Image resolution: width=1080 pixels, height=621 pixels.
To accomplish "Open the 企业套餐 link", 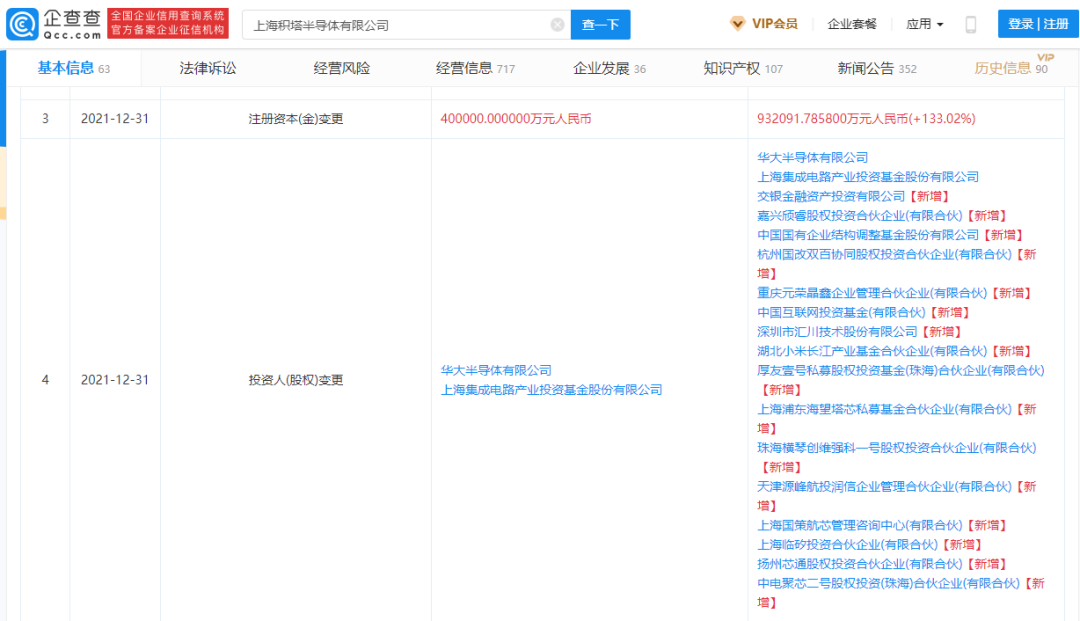I will [x=851, y=24].
